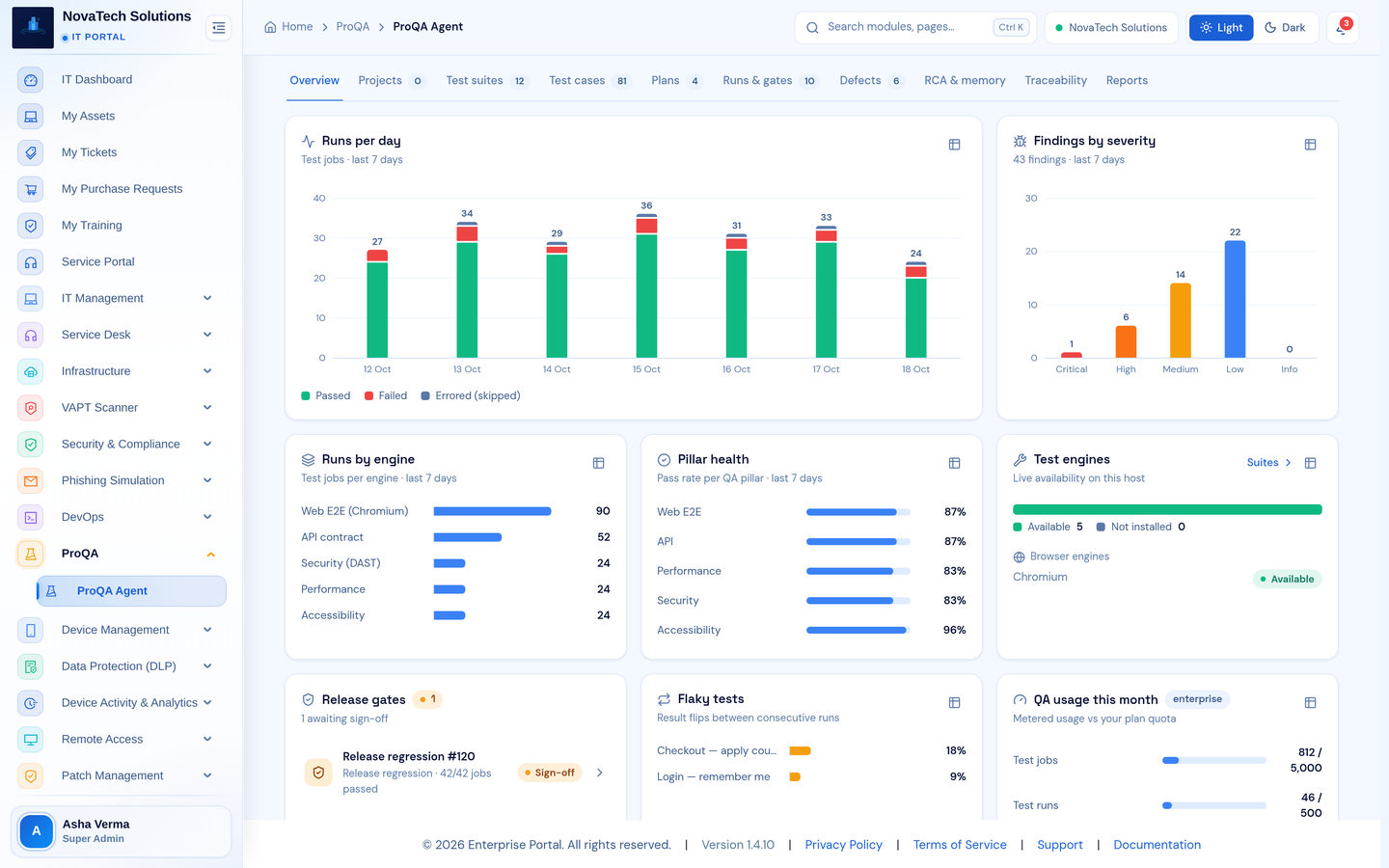Screen dimensions: 1389x868
Task: Open the Test cases tab
Action: click(x=589, y=81)
